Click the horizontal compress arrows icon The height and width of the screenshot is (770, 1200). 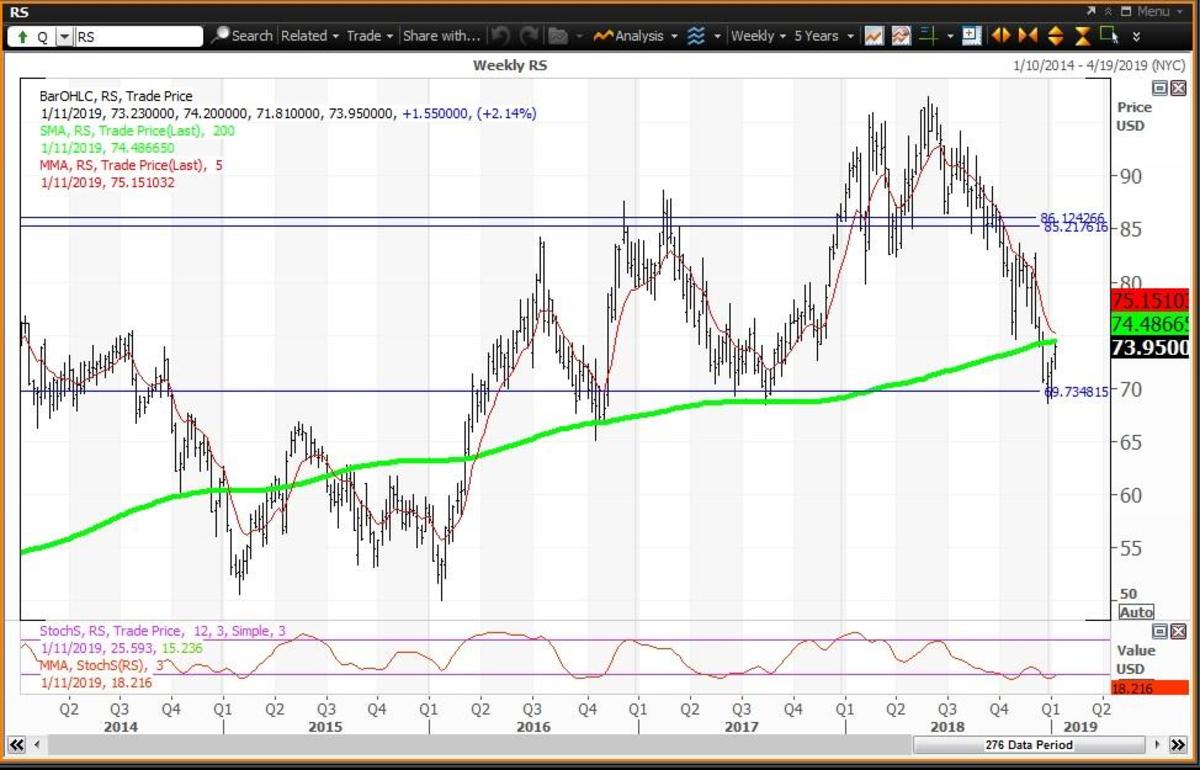click(x=1027, y=36)
